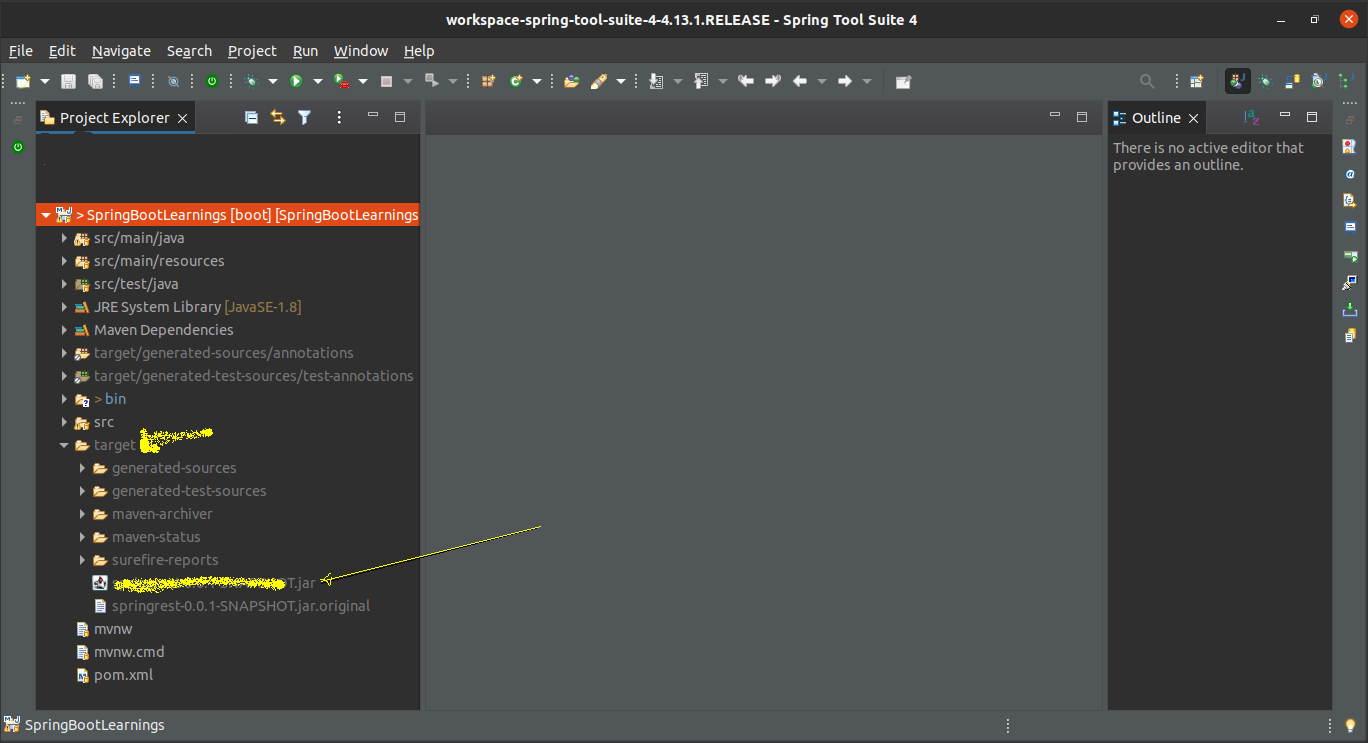Close the Outline view tab
The width and height of the screenshot is (1368, 743).
(1193, 118)
